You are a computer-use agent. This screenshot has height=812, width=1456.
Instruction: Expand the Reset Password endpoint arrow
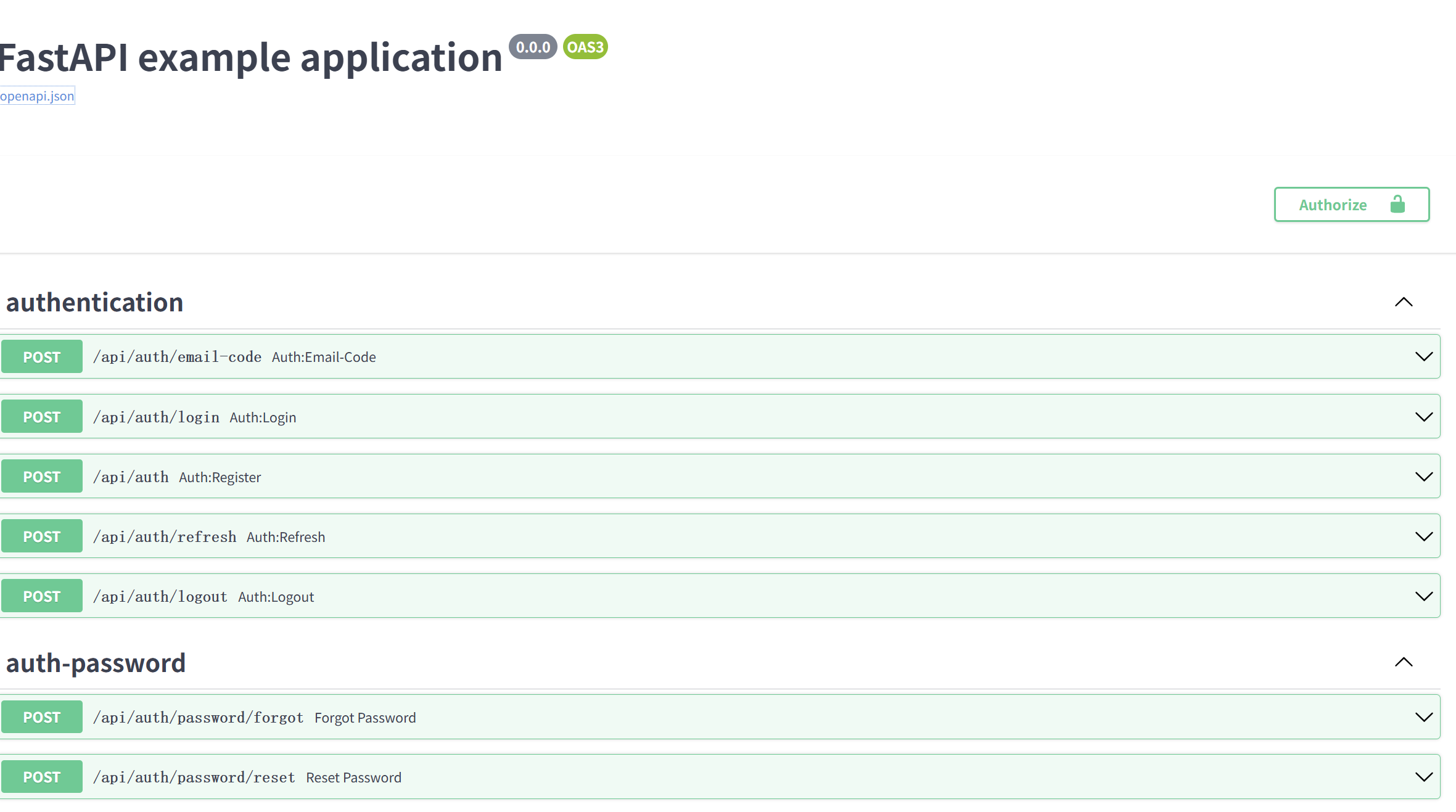[1423, 777]
